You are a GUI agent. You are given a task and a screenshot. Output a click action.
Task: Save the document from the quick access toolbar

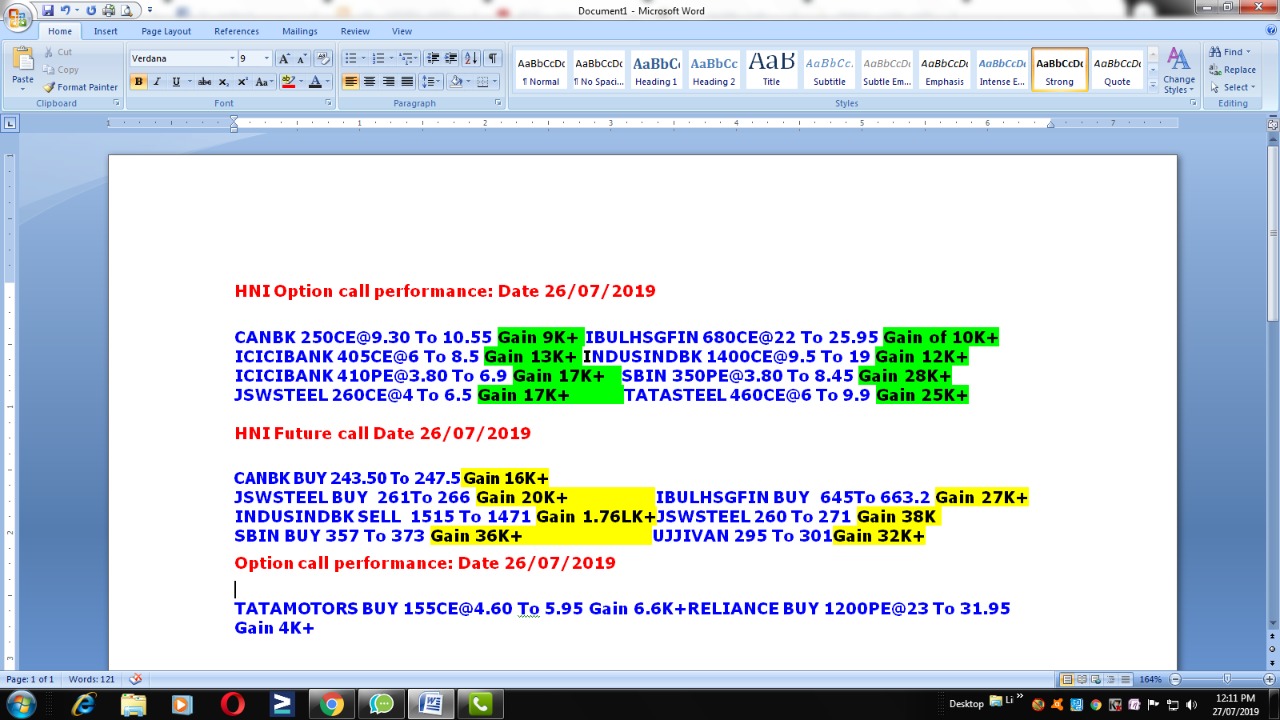[x=47, y=10]
